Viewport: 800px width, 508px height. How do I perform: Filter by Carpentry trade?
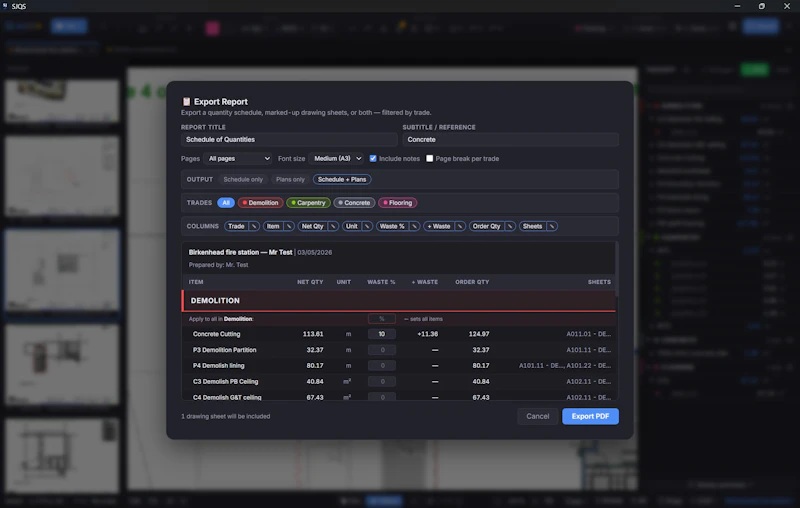pyautogui.click(x=308, y=202)
